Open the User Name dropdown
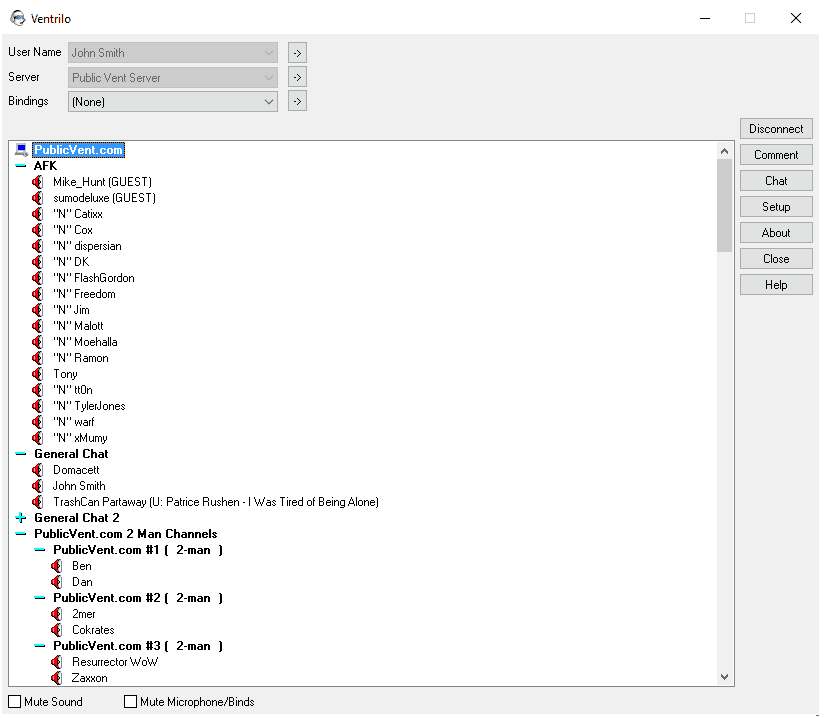Viewport: 825px width, 718px height. [173, 53]
